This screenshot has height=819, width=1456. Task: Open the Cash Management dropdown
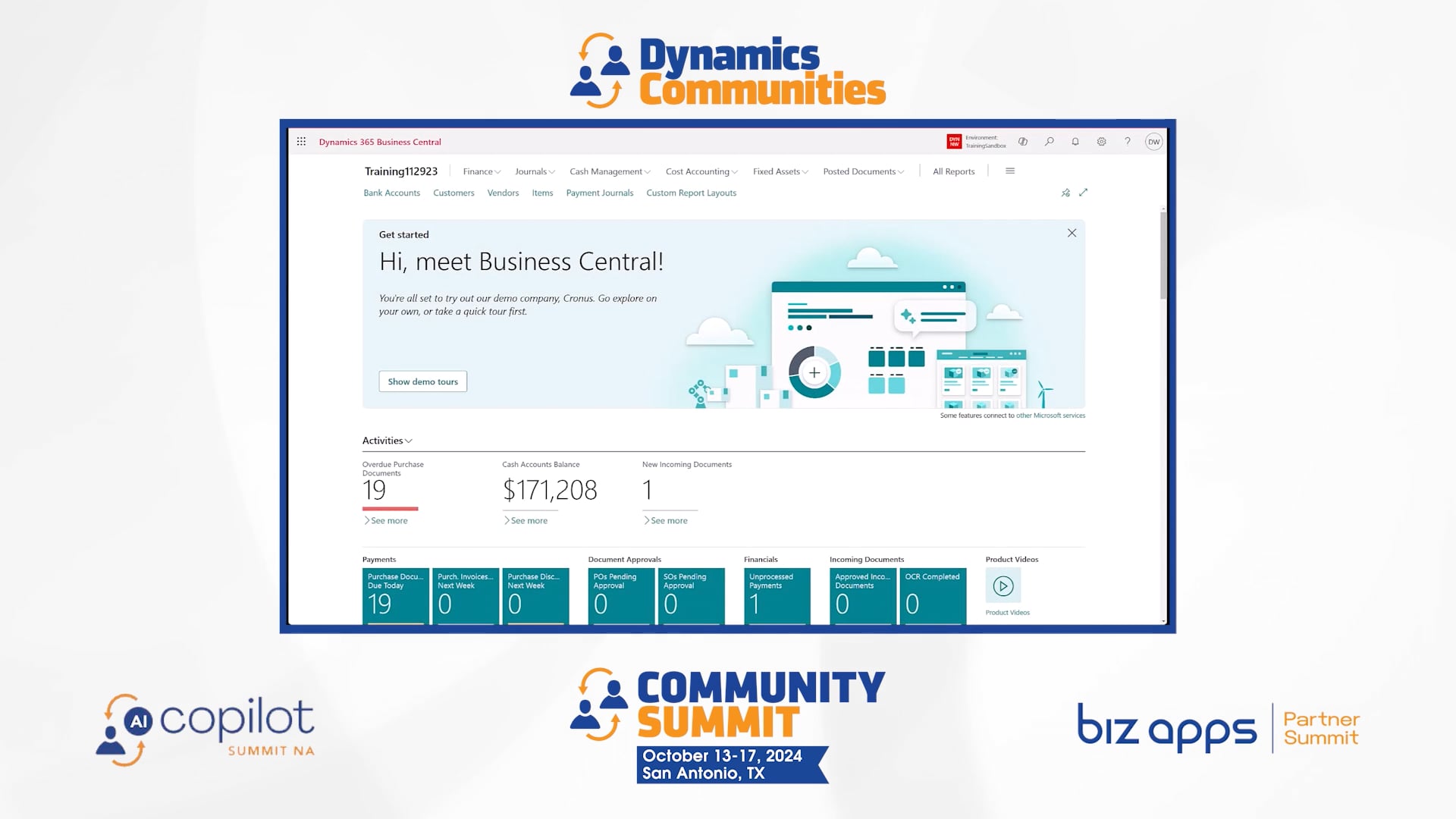(609, 171)
